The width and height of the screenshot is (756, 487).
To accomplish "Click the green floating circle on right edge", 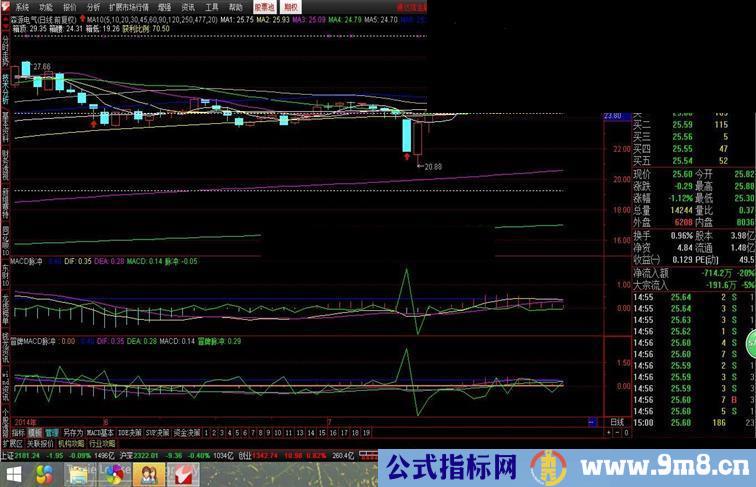I will pos(750,345).
